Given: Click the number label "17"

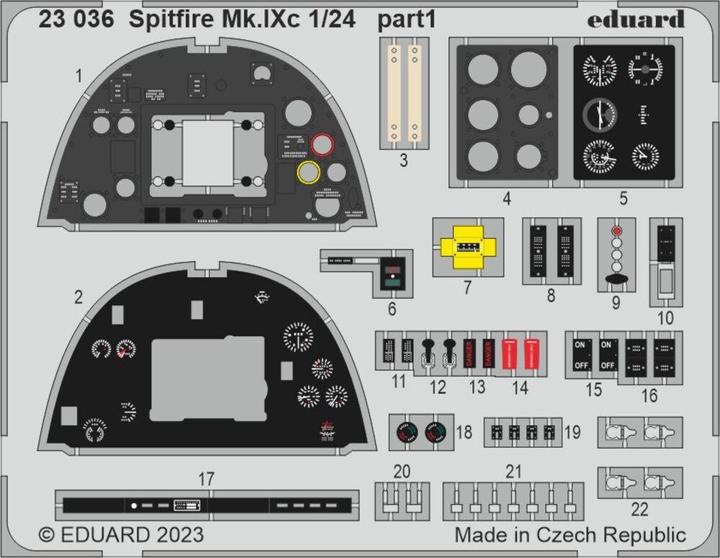Looking at the screenshot, I should click(x=206, y=479).
